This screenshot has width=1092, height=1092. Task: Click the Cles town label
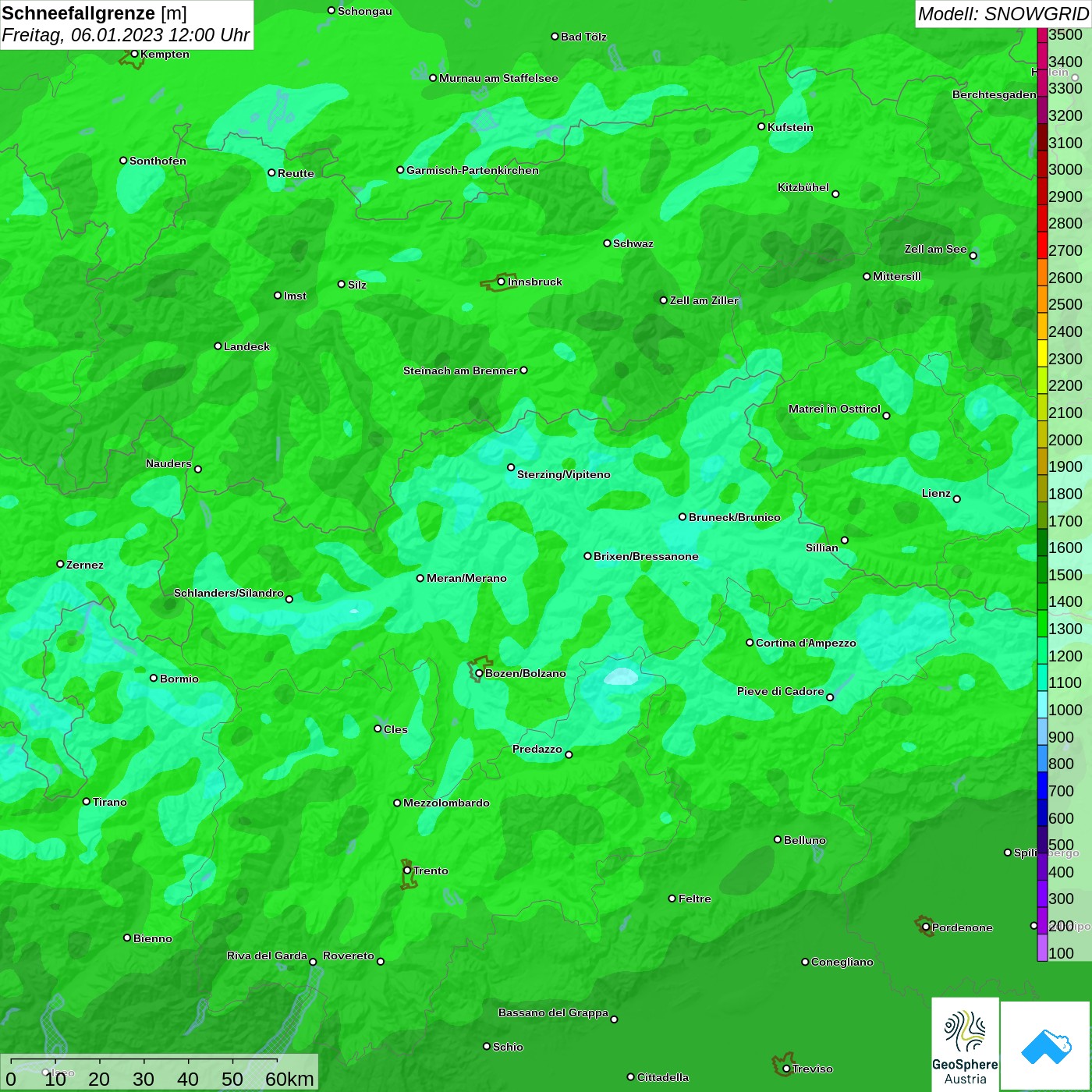(x=396, y=729)
